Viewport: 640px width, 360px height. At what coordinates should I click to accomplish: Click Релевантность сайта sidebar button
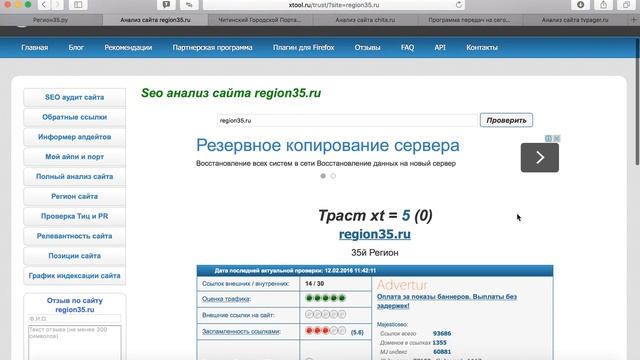[75, 236]
